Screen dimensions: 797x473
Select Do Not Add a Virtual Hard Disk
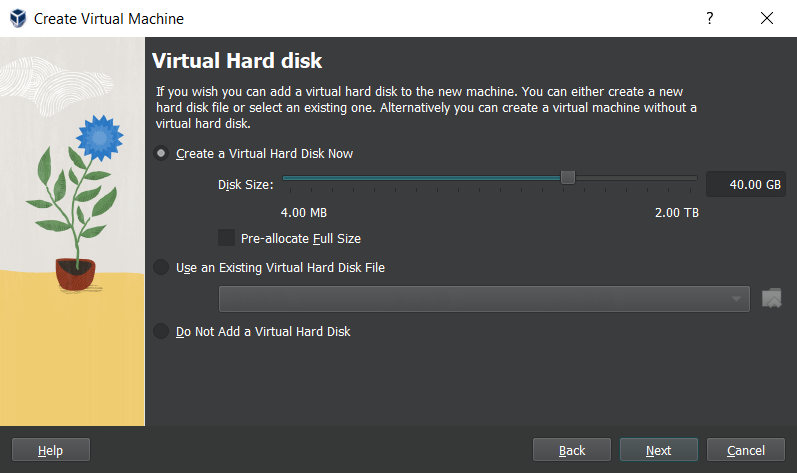[x=162, y=331]
